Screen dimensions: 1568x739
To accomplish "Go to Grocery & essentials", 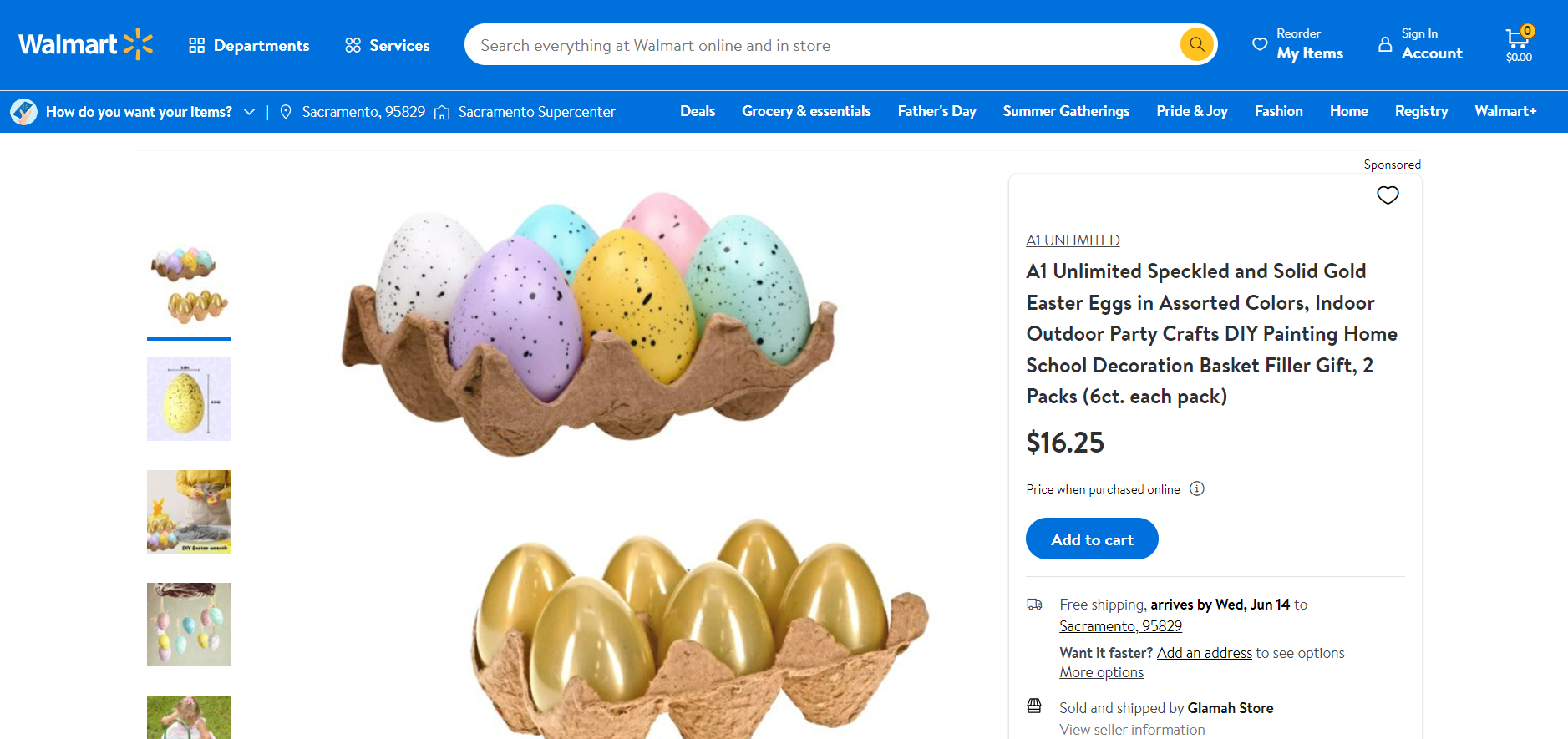I will click(806, 111).
